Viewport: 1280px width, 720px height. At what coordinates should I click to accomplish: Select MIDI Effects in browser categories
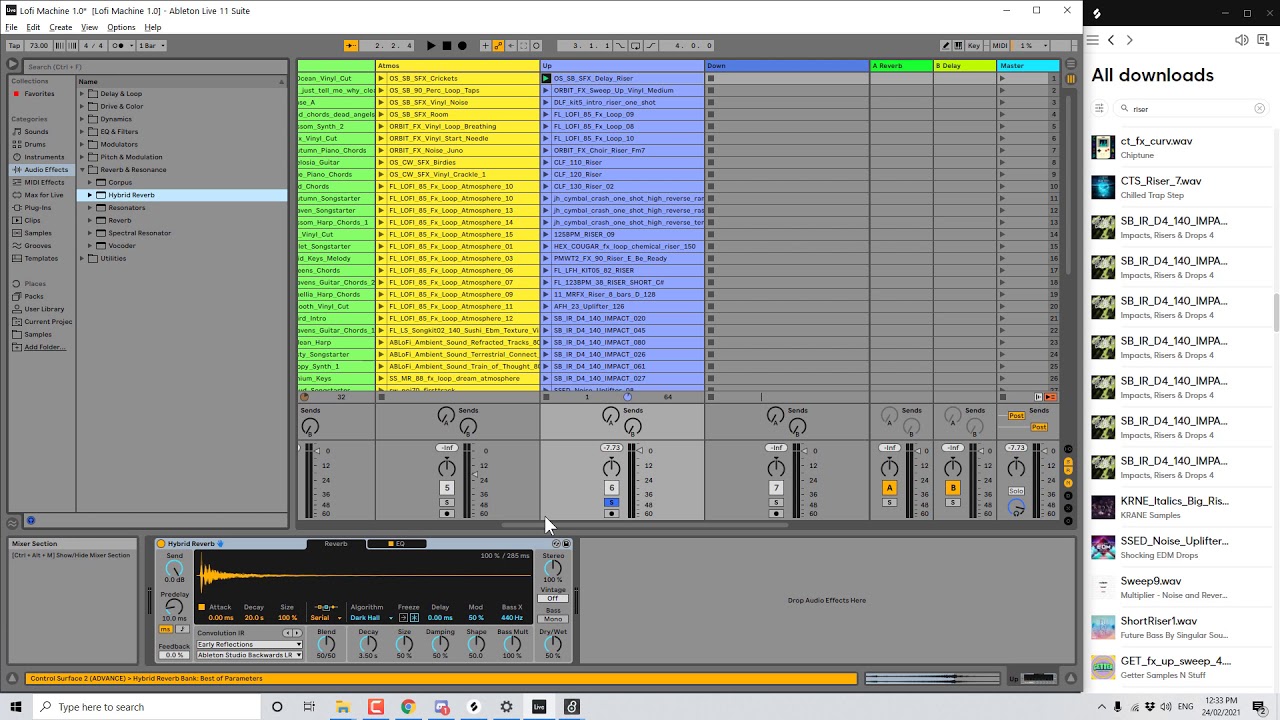[44, 182]
